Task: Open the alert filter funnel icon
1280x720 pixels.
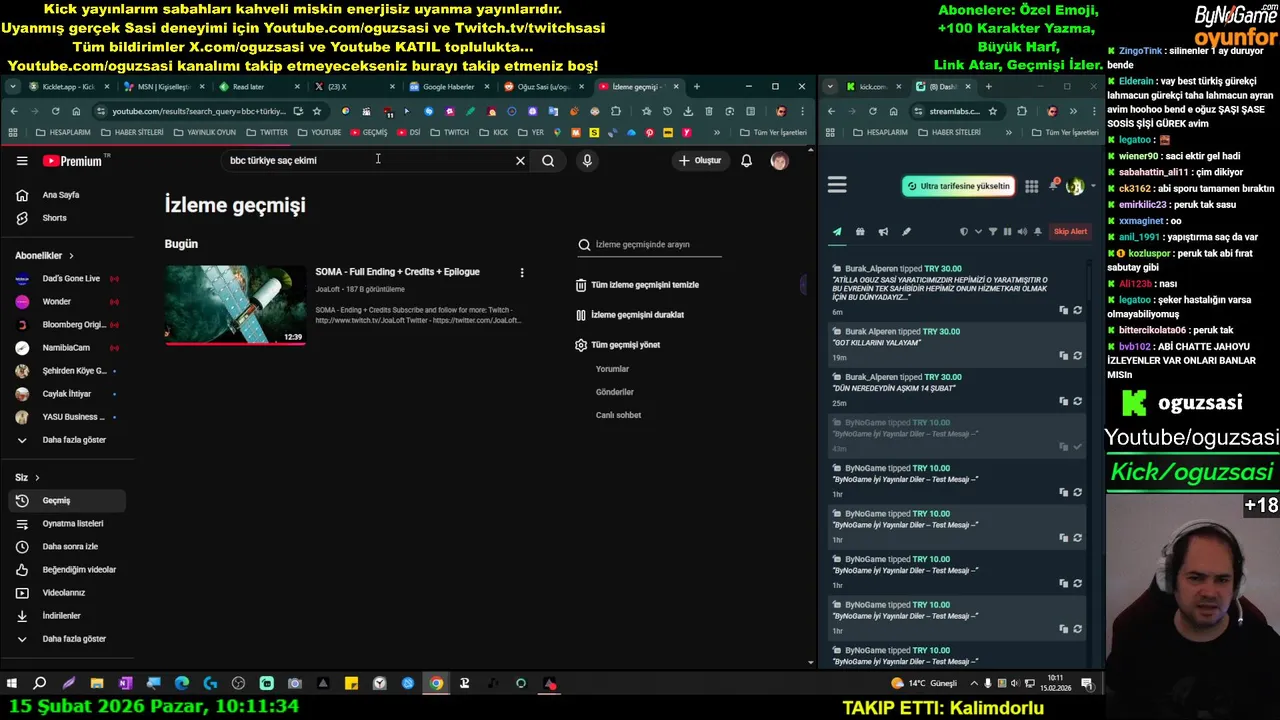Action: 992,232
